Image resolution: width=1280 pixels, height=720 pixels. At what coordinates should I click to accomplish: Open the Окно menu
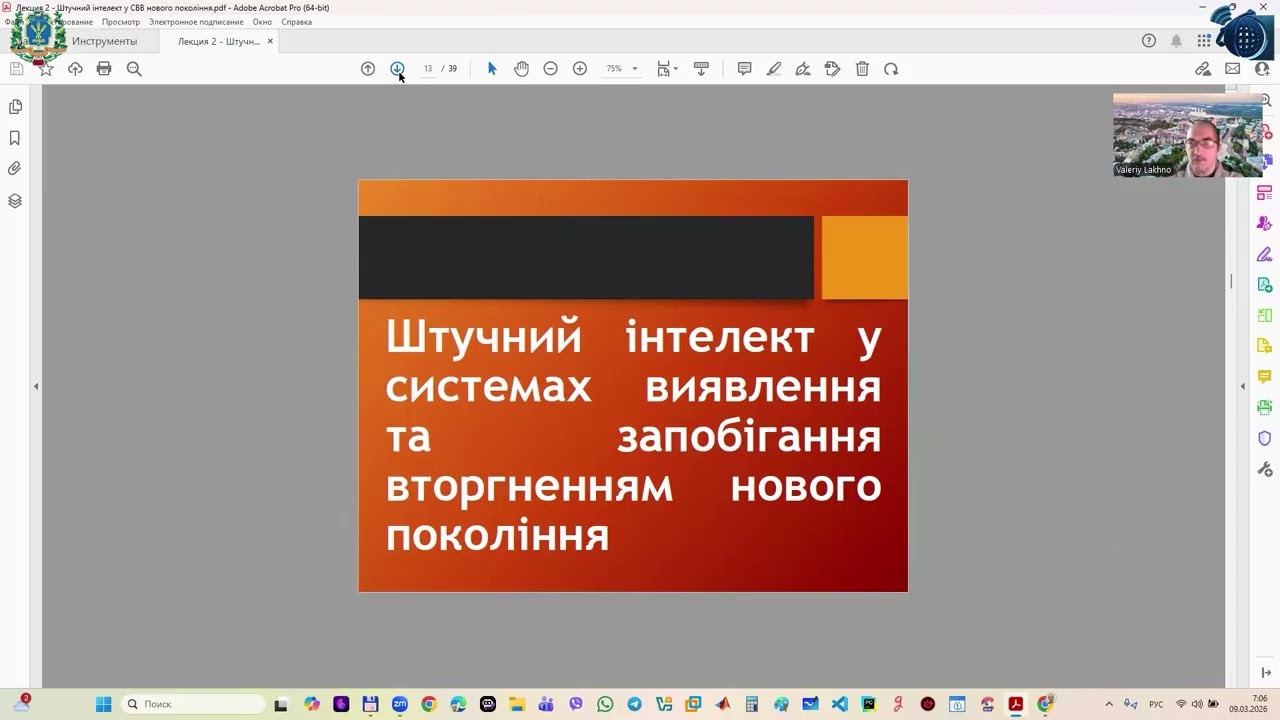[262, 22]
